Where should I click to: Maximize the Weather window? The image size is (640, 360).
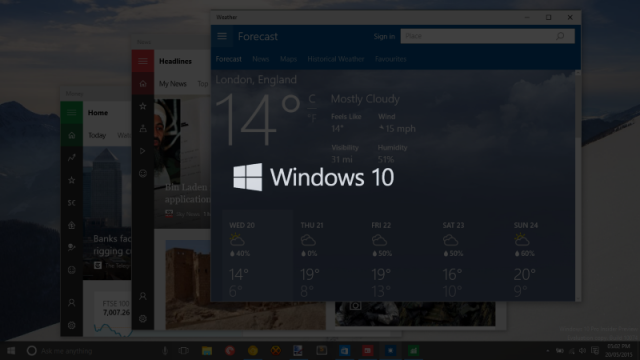tap(548, 17)
